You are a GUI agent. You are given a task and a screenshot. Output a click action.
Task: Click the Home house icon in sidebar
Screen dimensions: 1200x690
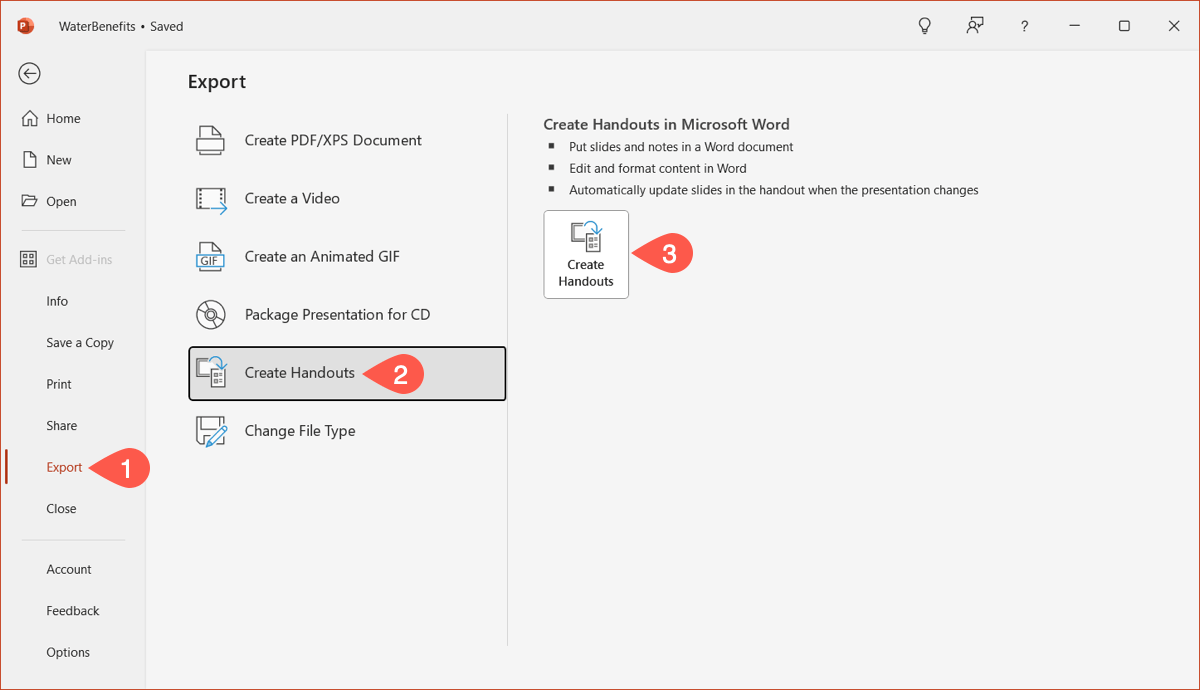point(30,118)
